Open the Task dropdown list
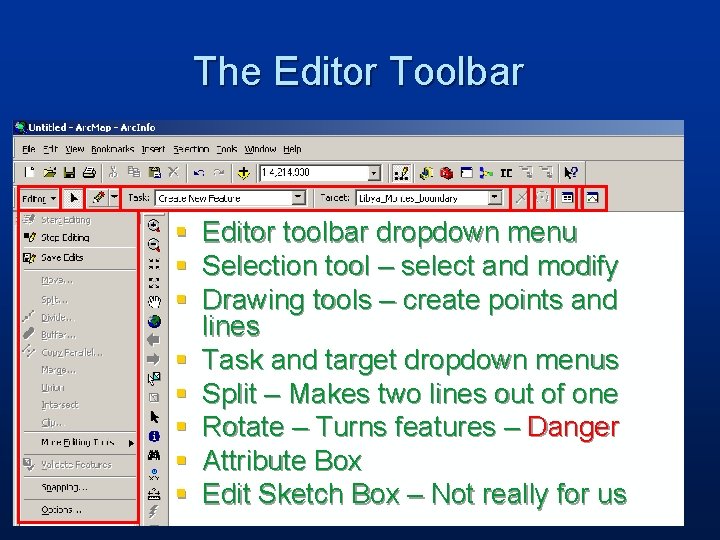Viewport: 720px width, 540px height. pos(298,197)
